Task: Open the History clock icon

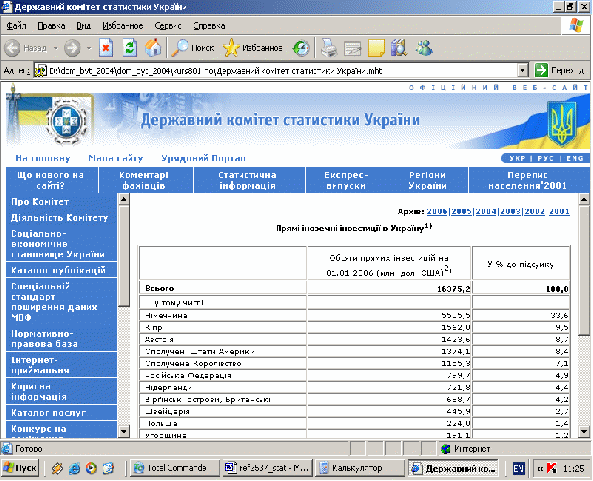Action: (x=301, y=48)
